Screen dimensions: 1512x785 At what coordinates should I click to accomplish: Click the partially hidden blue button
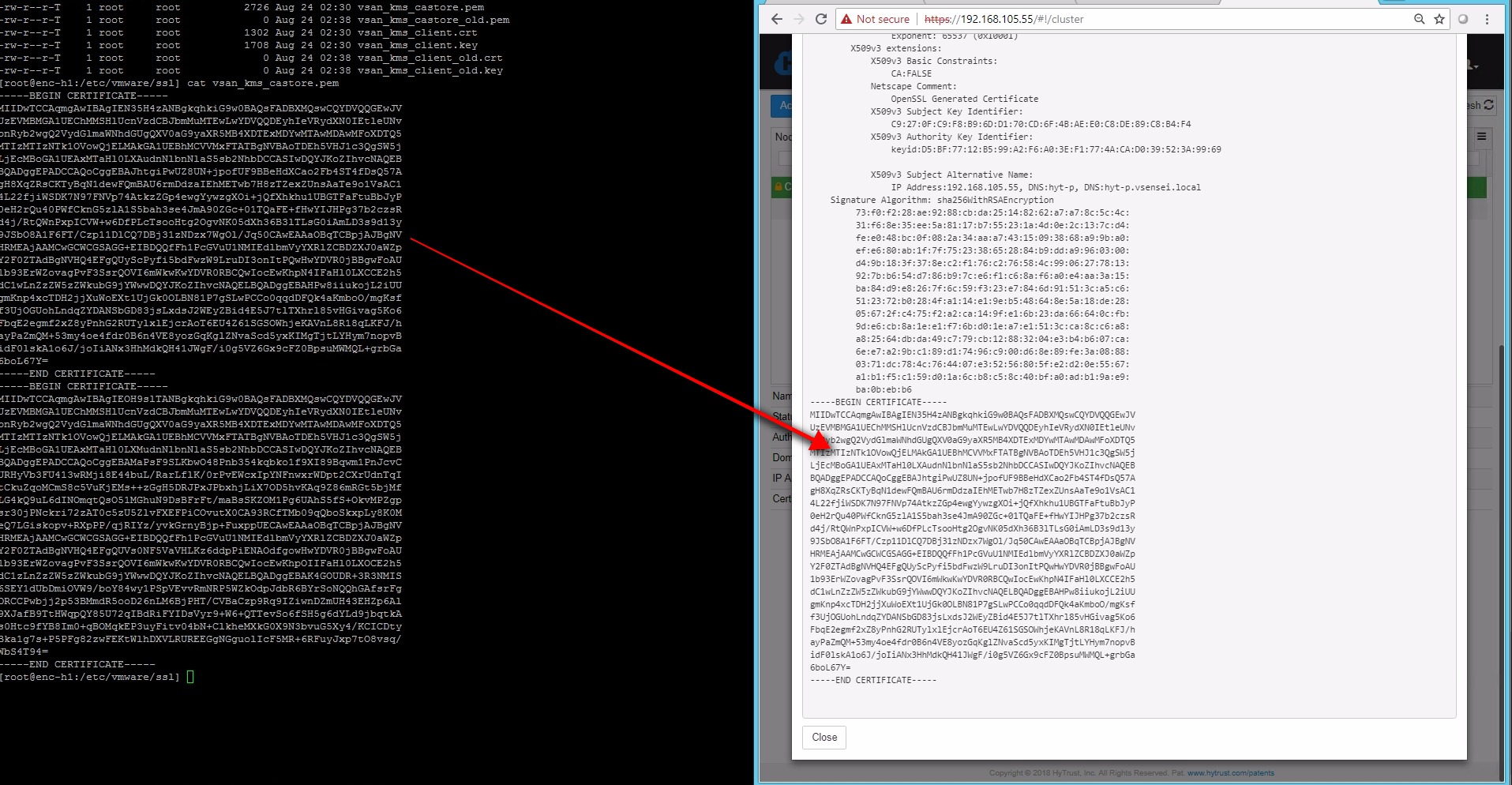[x=781, y=105]
